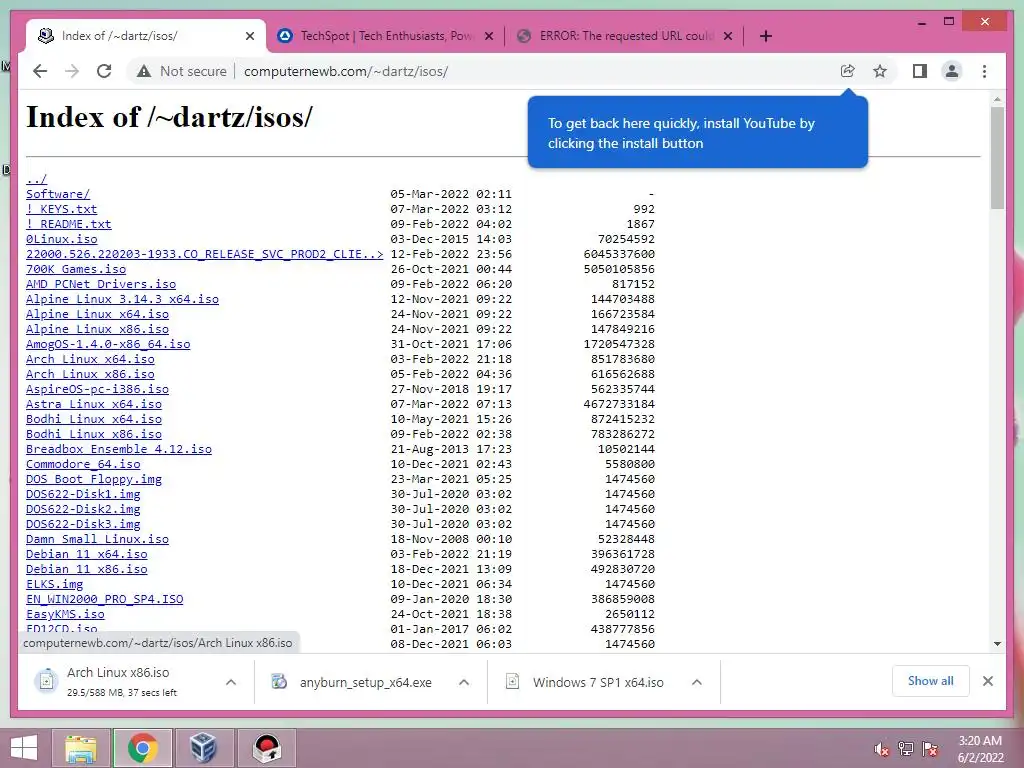The image size is (1024, 768).
Task: Download Commodore 64.iso
Action: tap(83, 464)
